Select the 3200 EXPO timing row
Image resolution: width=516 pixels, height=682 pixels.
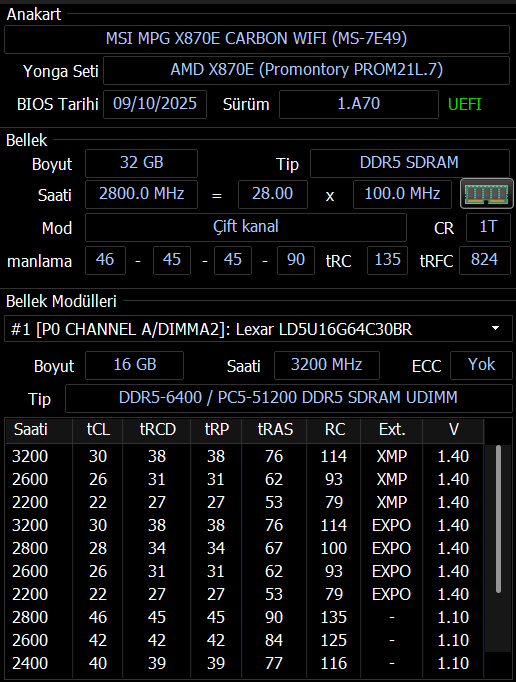click(x=245, y=525)
